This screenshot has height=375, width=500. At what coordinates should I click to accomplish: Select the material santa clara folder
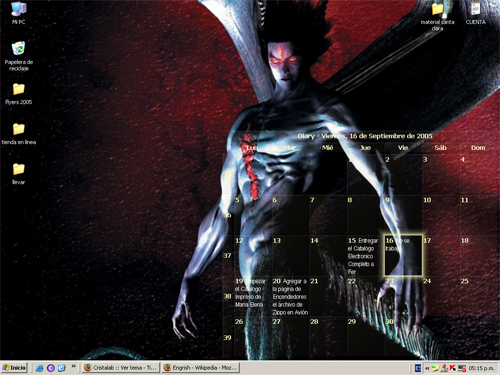click(437, 16)
